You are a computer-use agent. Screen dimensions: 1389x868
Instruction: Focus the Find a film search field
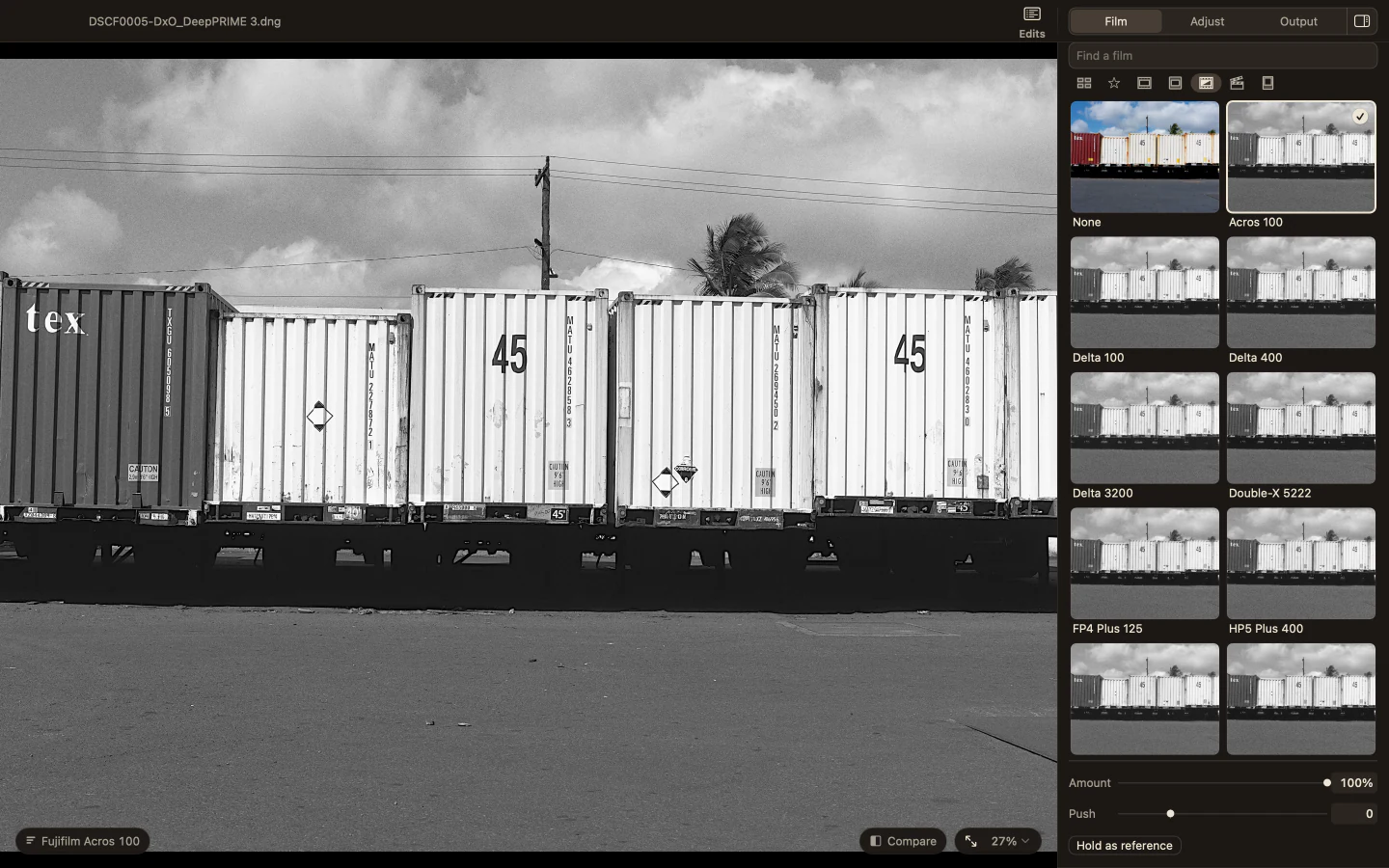pyautogui.click(x=1223, y=56)
